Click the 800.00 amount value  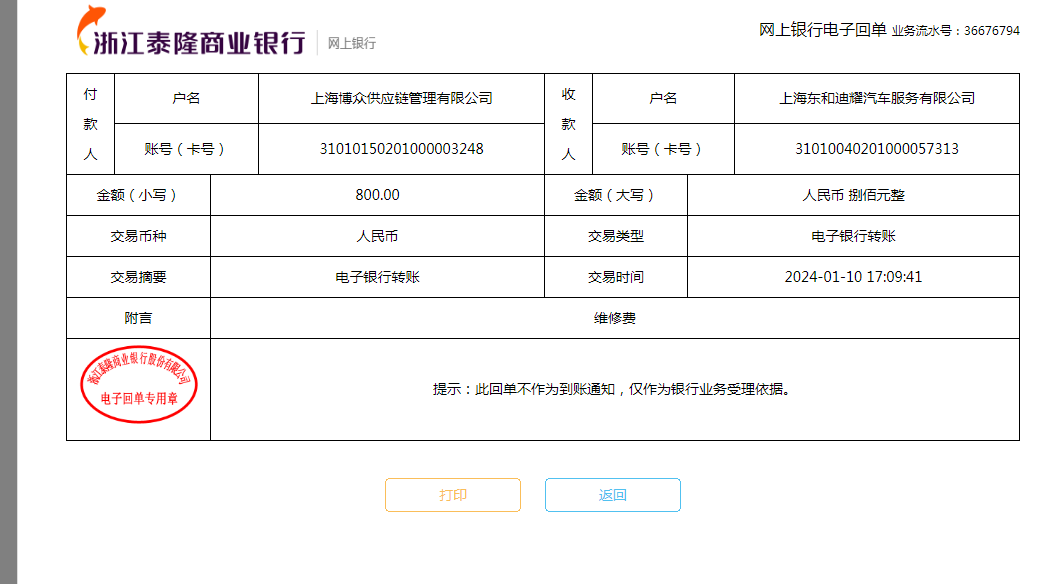[x=377, y=195]
